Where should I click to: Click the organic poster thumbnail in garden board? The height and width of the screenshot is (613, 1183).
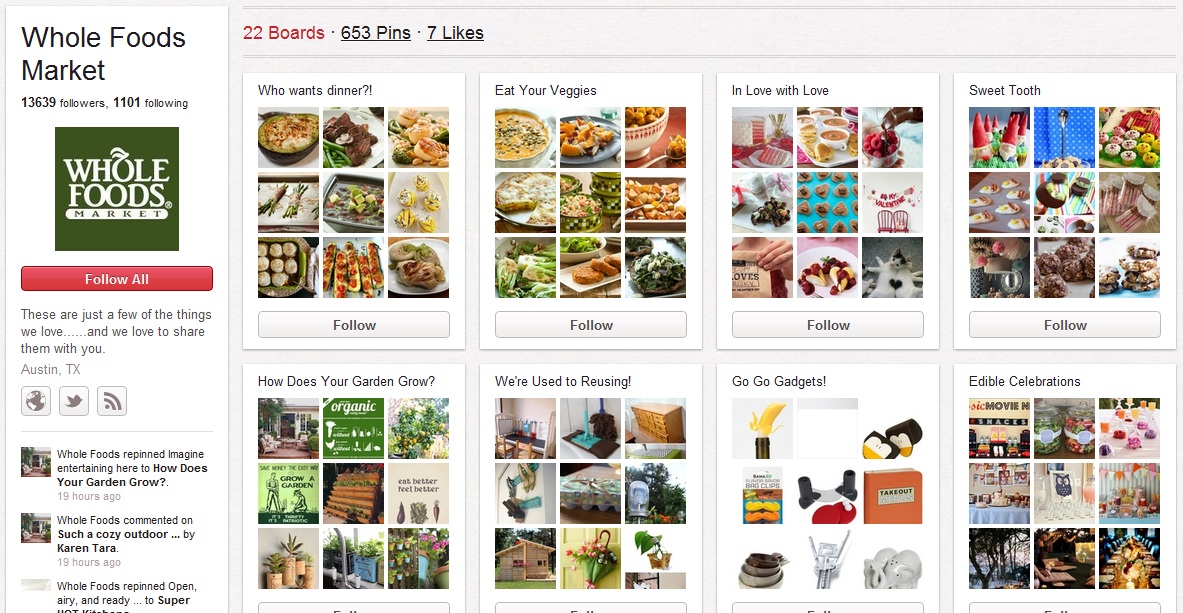coord(353,429)
